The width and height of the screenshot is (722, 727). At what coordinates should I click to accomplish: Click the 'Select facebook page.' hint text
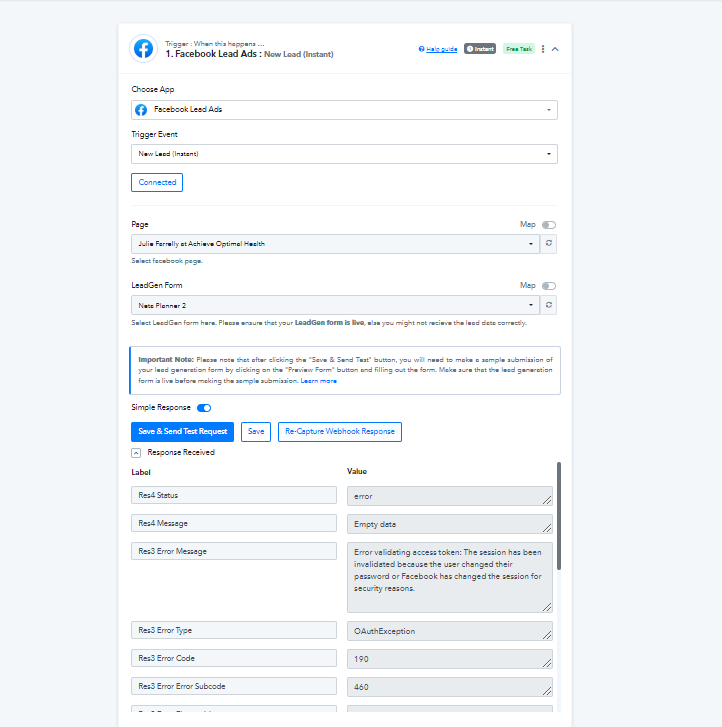167,261
